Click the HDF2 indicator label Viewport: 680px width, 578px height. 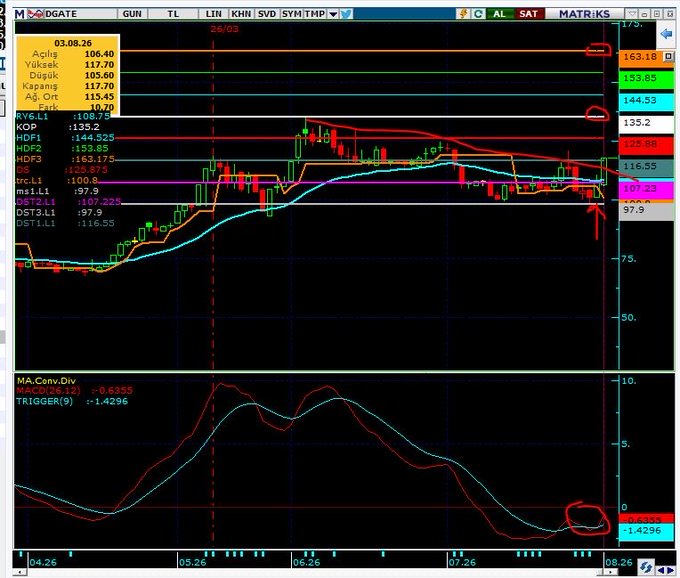(x=62, y=149)
